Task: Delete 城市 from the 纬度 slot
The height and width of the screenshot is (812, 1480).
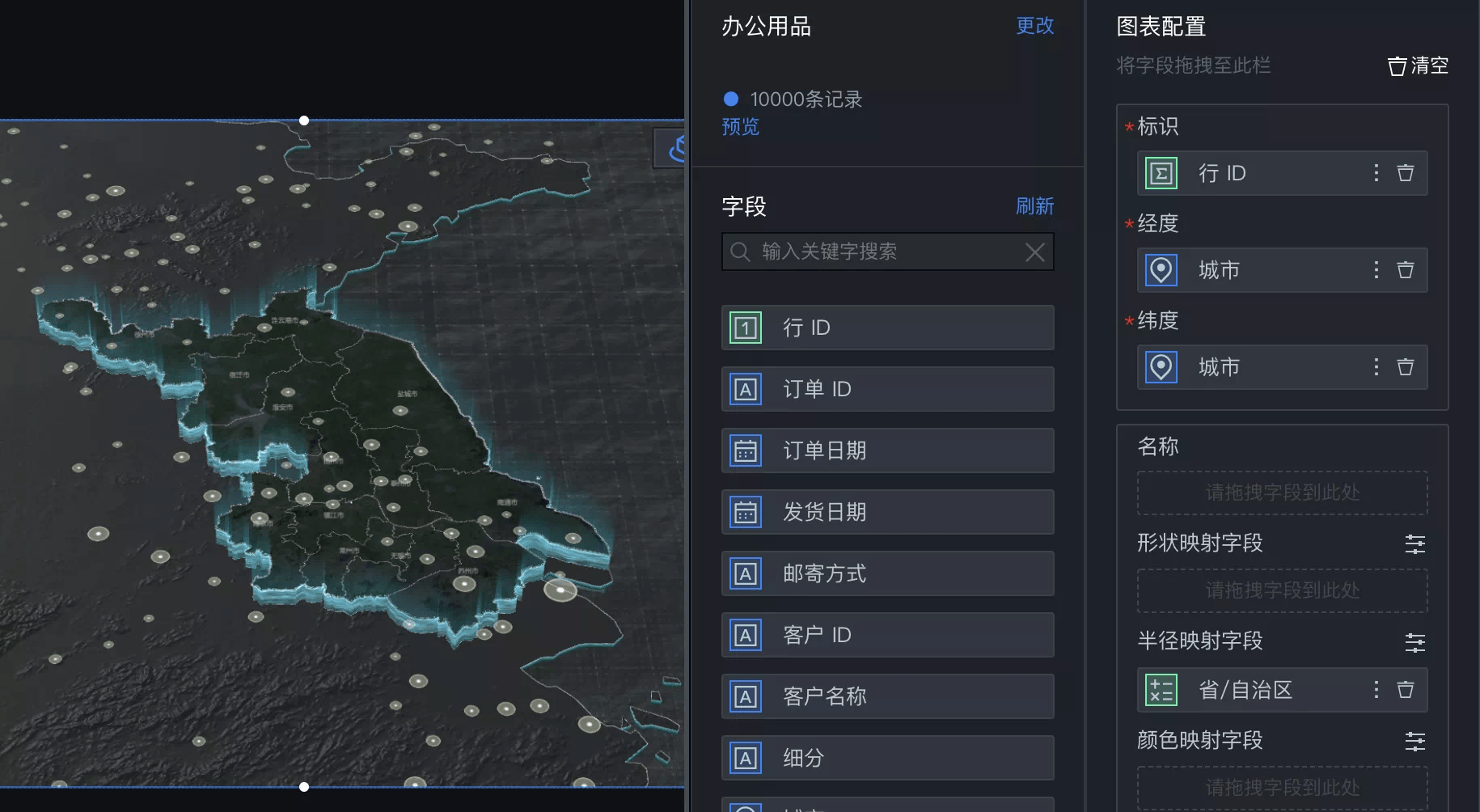Action: click(x=1406, y=367)
